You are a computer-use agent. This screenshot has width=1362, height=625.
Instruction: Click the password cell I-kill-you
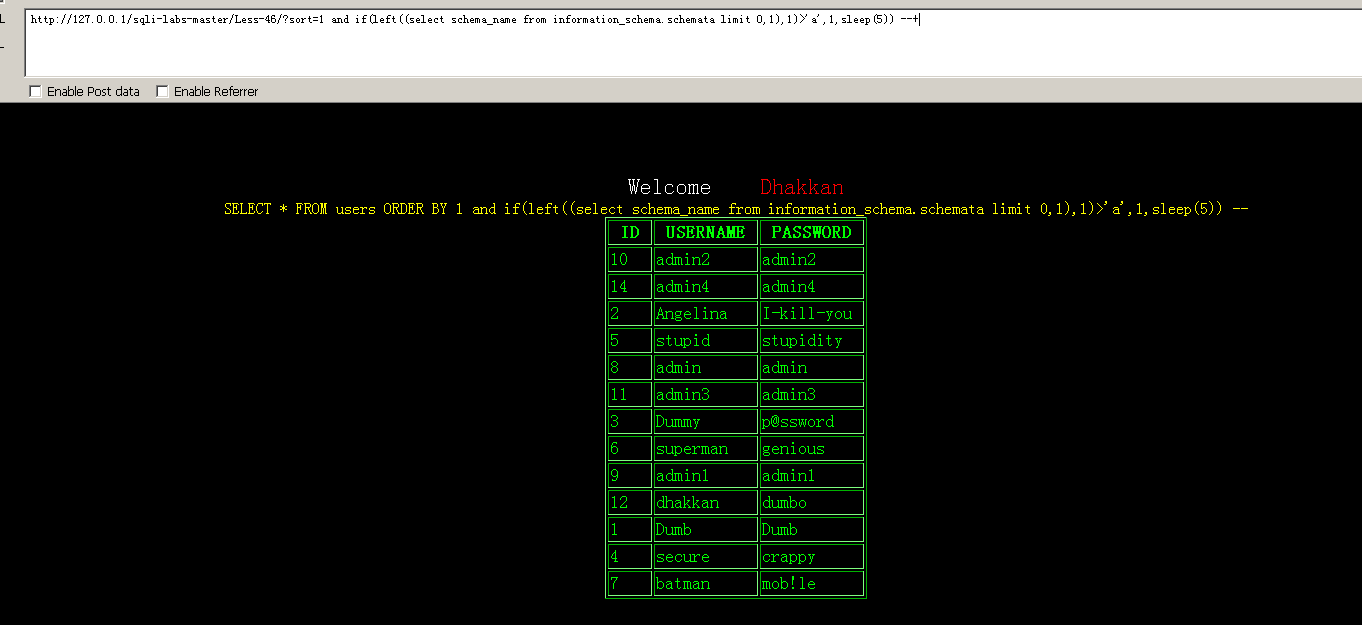coord(812,313)
